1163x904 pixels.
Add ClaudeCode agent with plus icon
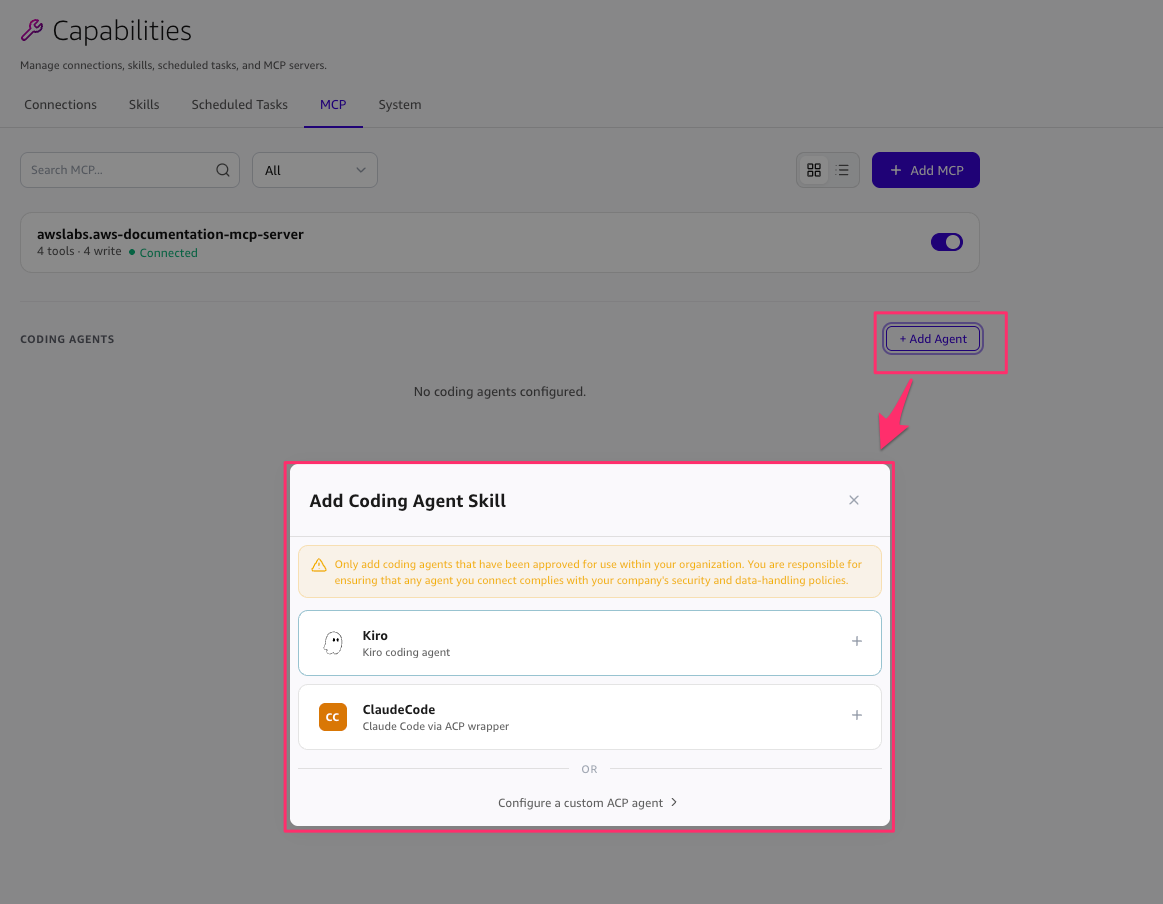[857, 715]
